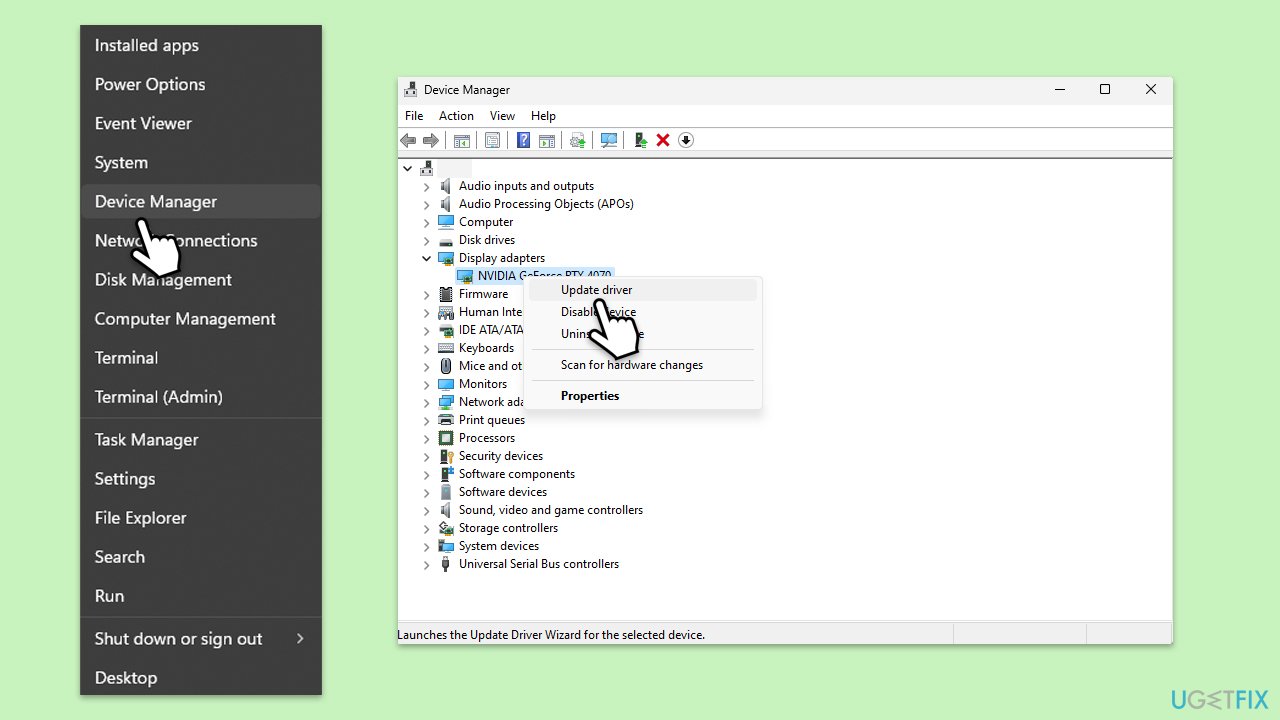Click the Storage controllers icon
The height and width of the screenshot is (720, 1280).
(446, 528)
